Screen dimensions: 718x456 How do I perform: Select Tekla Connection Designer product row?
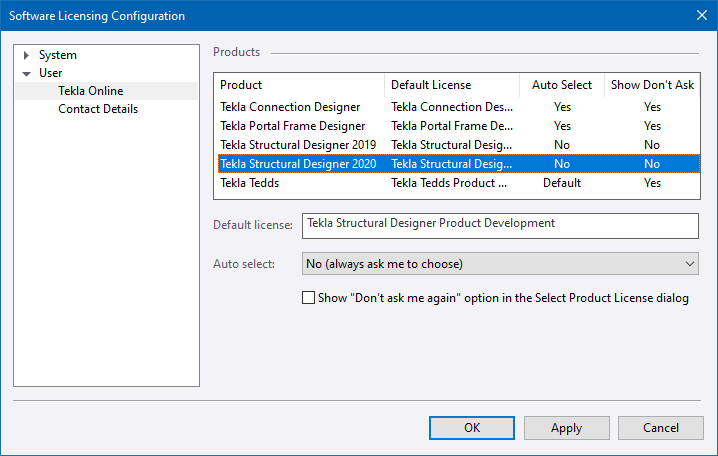(458, 107)
